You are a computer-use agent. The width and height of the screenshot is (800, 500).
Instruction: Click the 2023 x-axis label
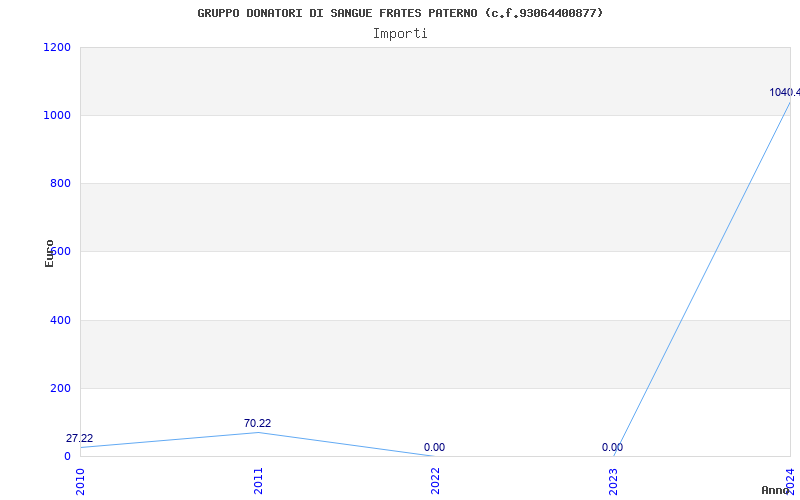pos(613,481)
